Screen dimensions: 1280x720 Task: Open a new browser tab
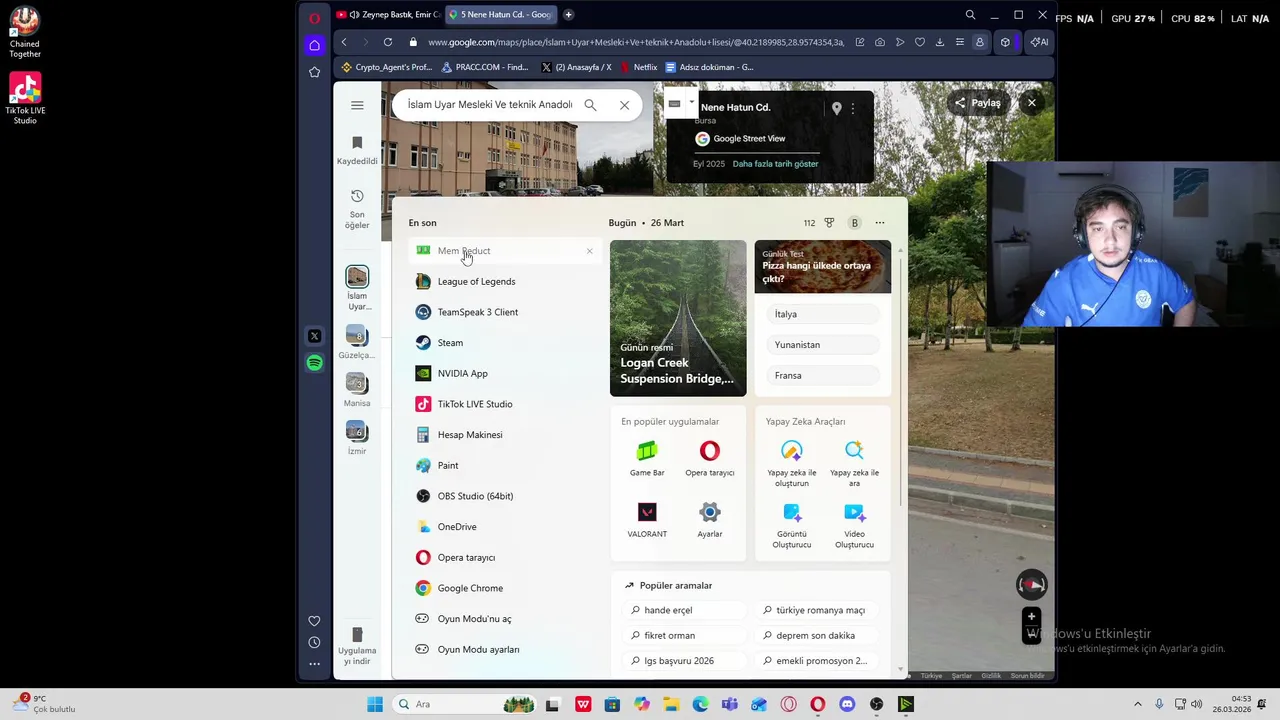coord(568,14)
